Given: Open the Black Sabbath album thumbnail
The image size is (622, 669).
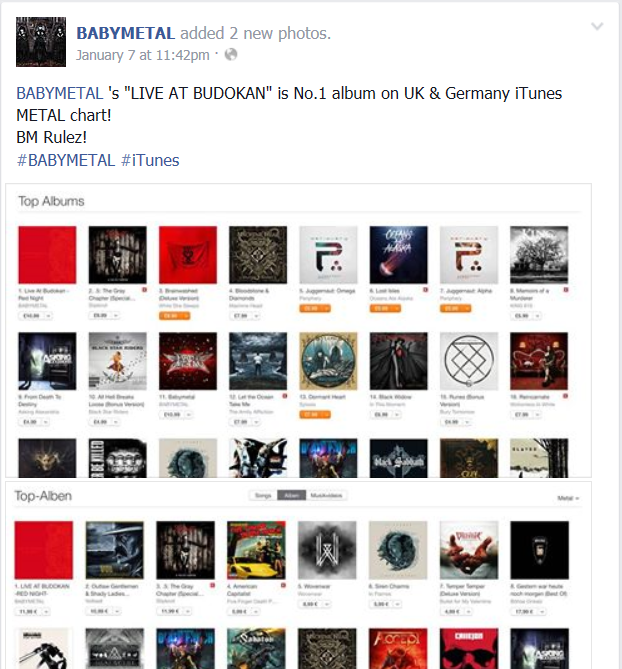Looking at the screenshot, I should pyautogui.click(x=398, y=458).
